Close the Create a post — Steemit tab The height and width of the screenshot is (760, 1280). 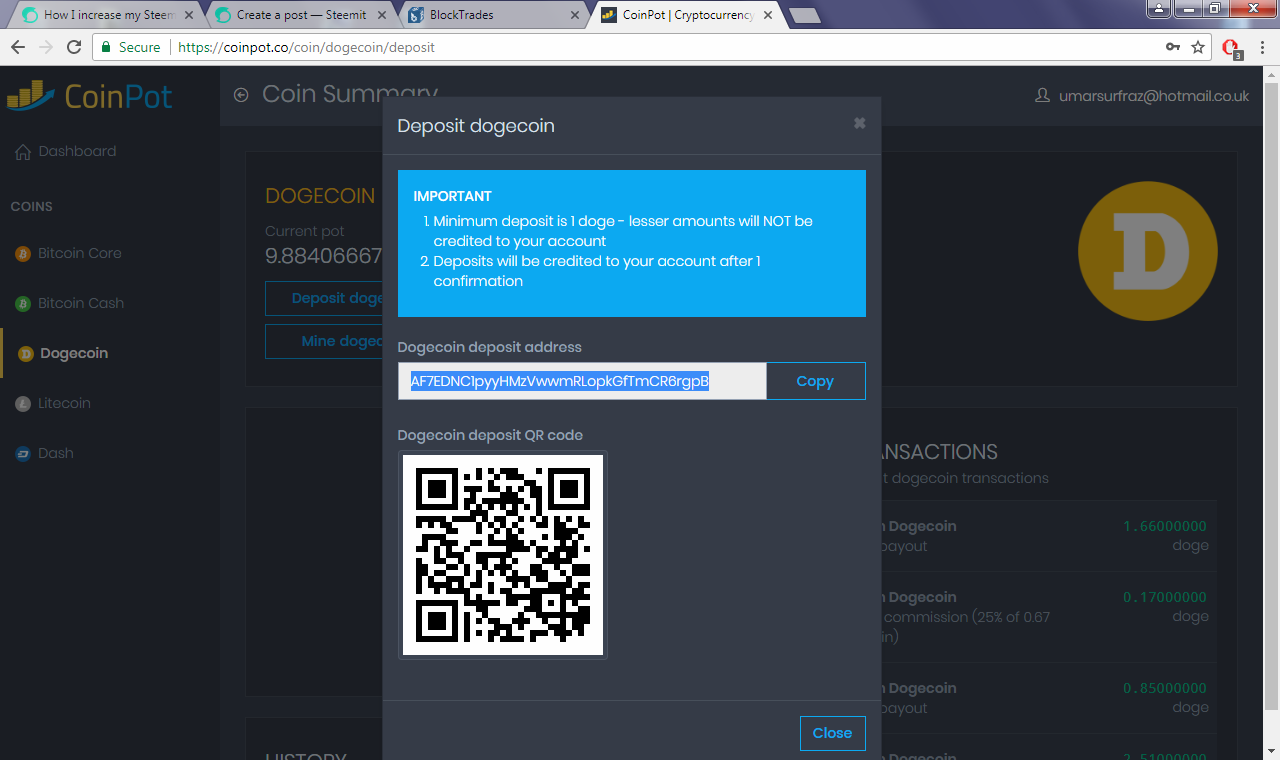pos(381,16)
